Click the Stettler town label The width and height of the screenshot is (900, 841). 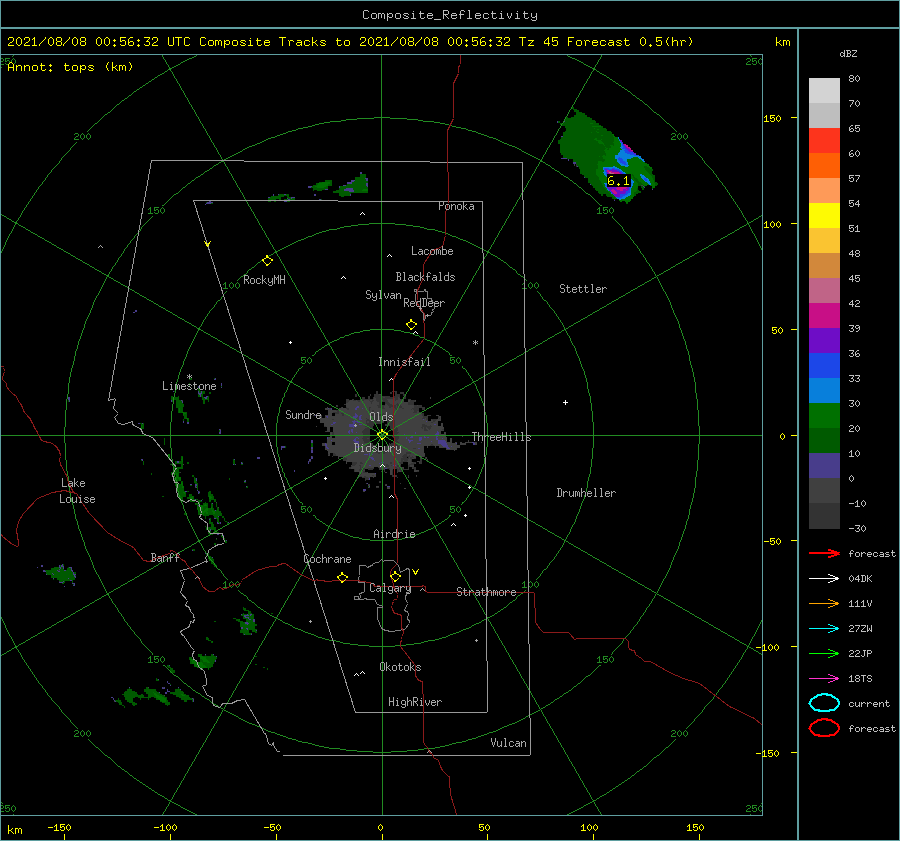pos(583,289)
